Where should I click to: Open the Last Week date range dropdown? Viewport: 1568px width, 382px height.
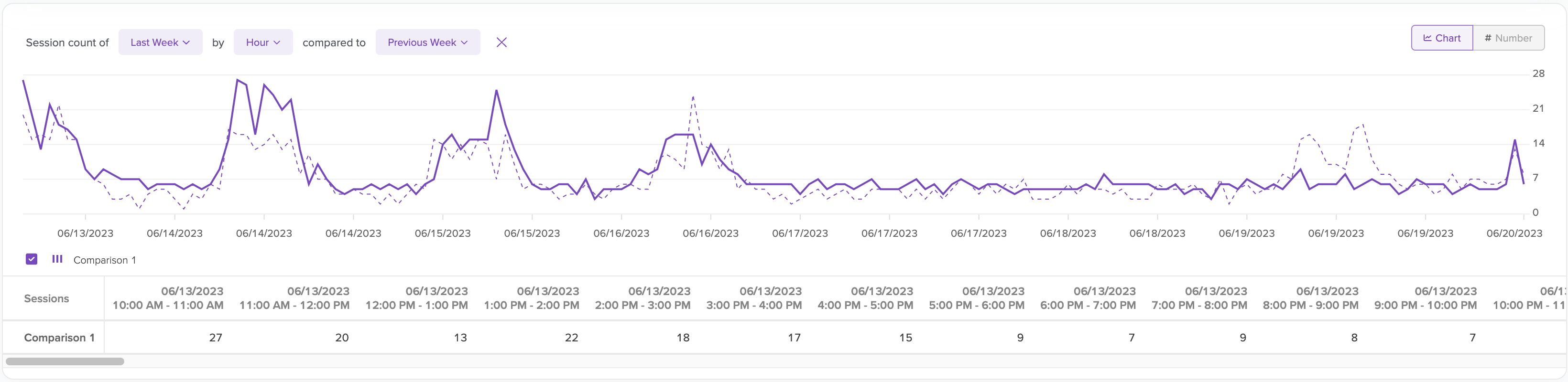(x=160, y=42)
